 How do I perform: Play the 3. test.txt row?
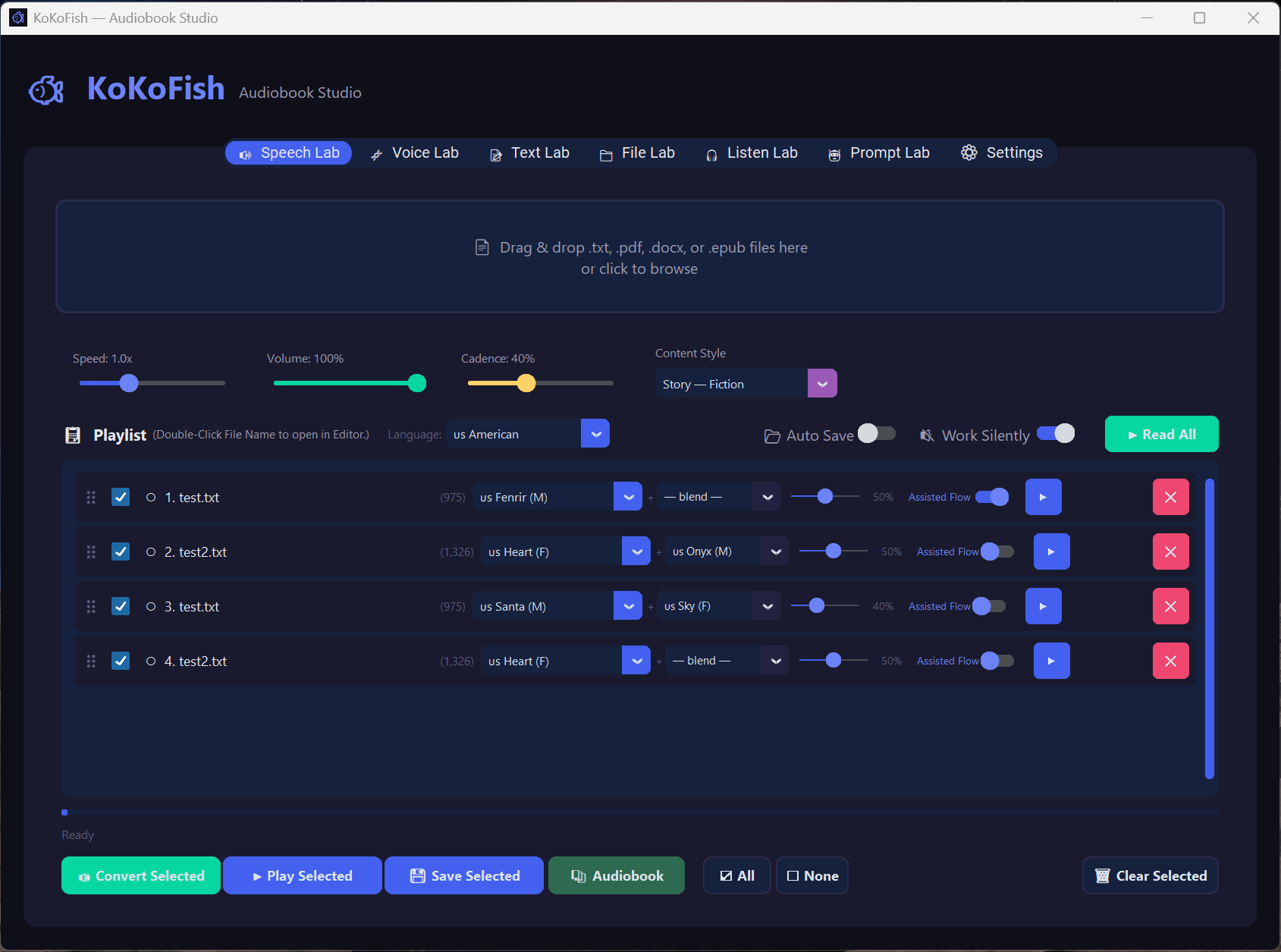pos(1043,606)
